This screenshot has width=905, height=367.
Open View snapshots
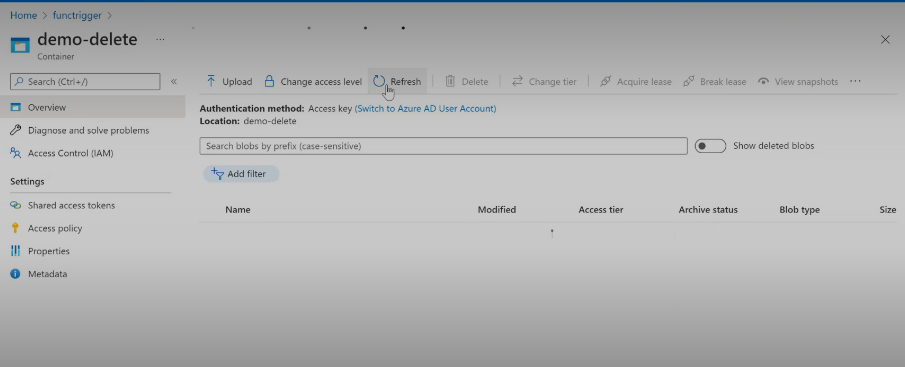coord(798,82)
